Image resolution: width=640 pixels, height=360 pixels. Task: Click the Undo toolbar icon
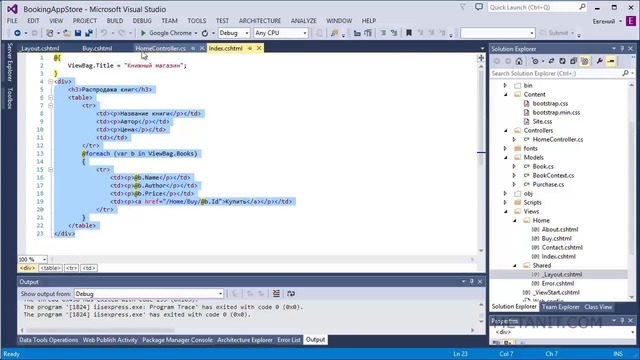(104, 33)
